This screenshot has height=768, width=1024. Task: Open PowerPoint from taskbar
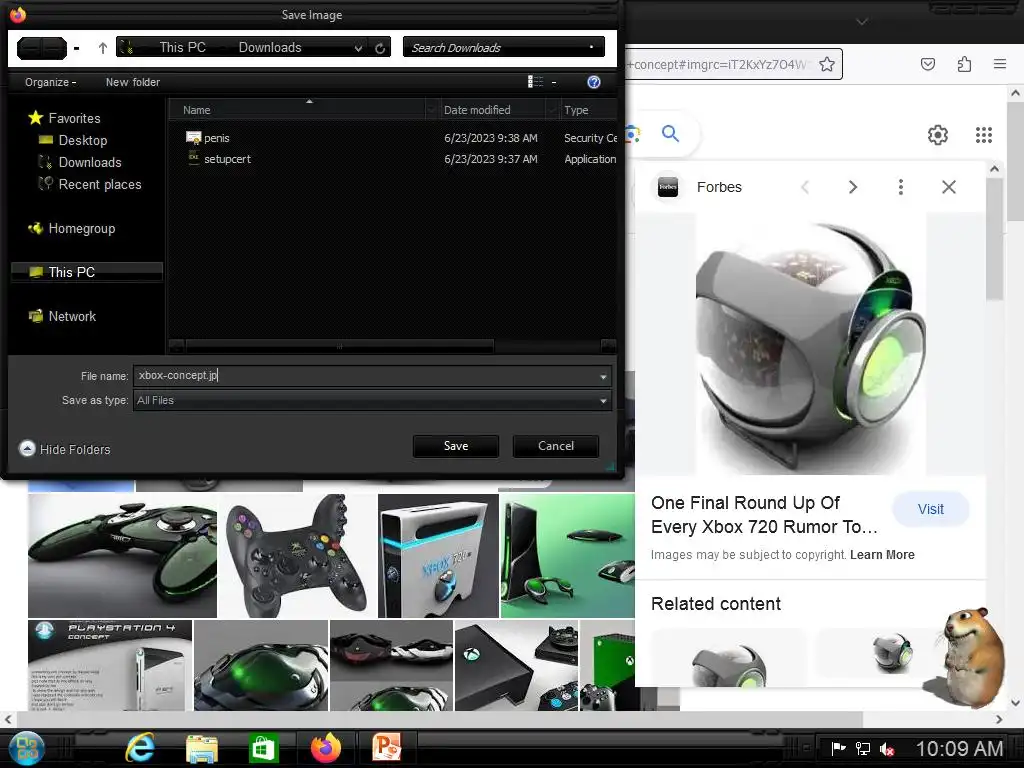pyautogui.click(x=387, y=748)
